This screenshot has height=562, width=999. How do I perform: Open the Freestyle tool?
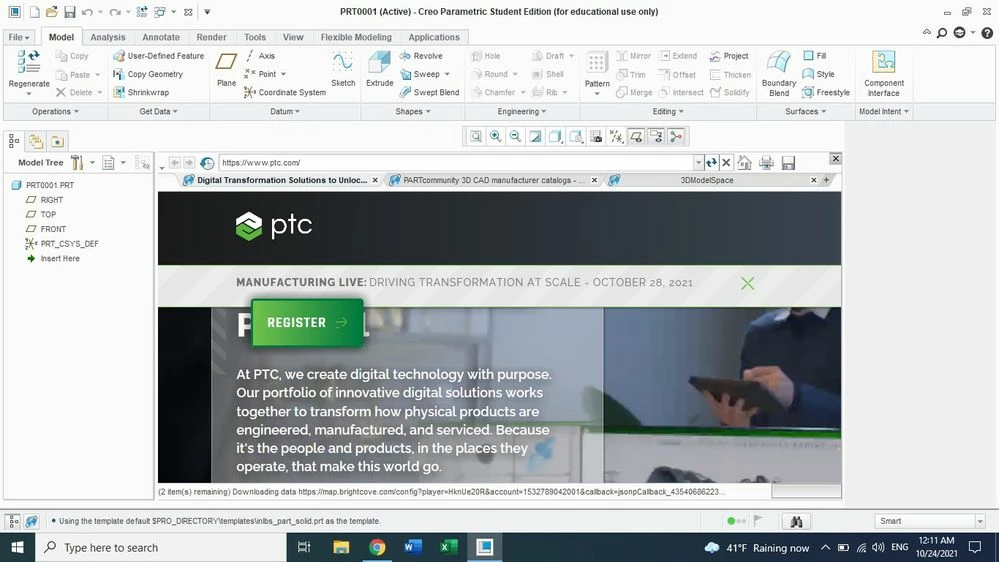826,92
